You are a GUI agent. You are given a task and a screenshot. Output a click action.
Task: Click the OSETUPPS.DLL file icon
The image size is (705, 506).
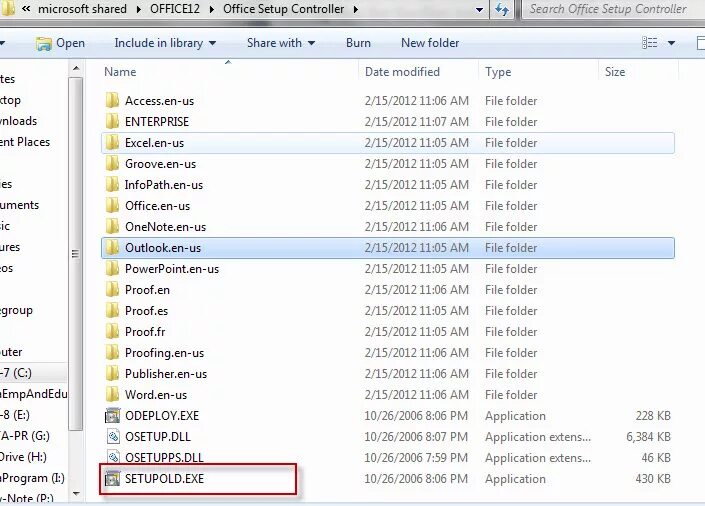click(113, 457)
